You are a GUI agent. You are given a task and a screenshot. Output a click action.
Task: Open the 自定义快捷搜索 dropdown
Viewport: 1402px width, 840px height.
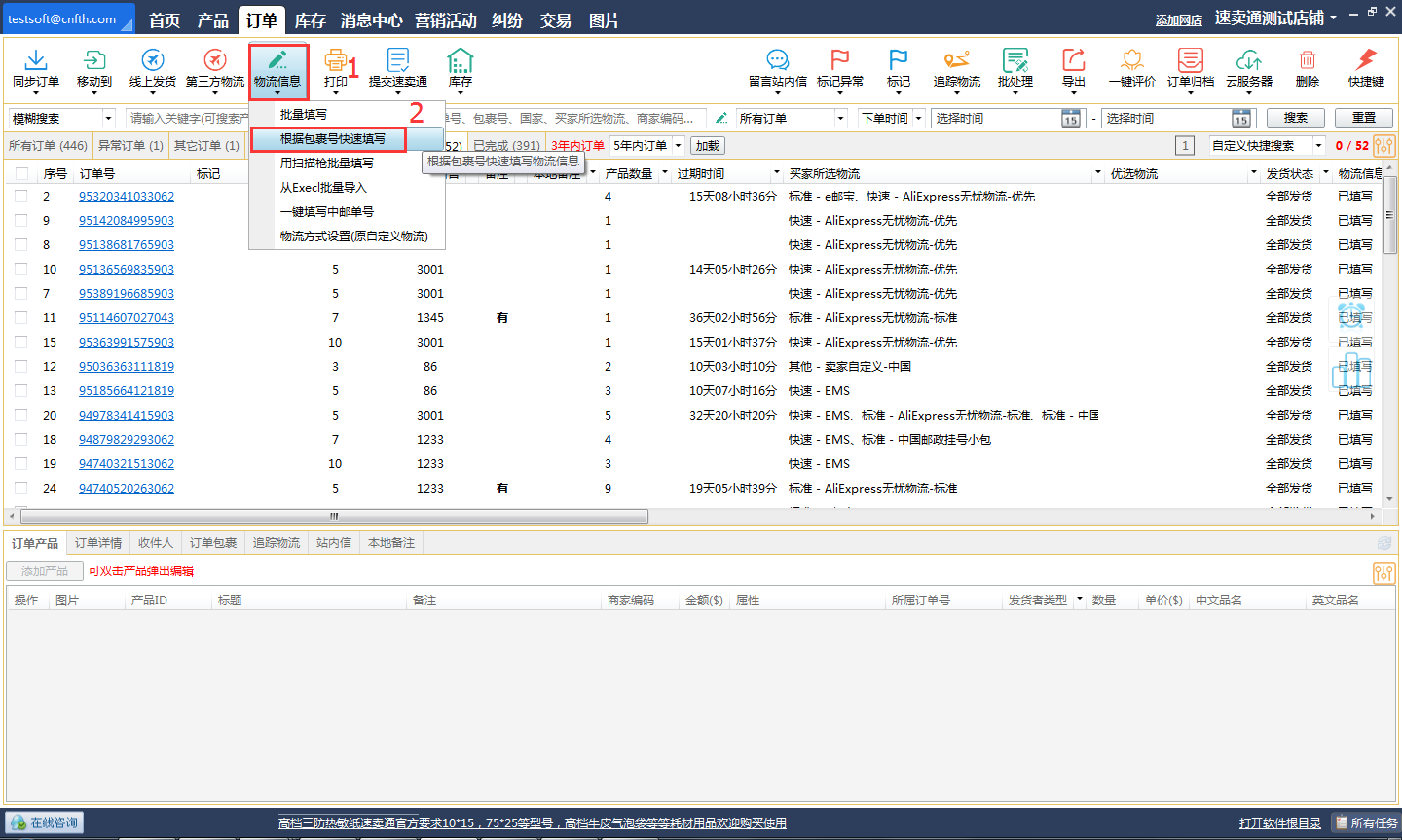[1268, 146]
